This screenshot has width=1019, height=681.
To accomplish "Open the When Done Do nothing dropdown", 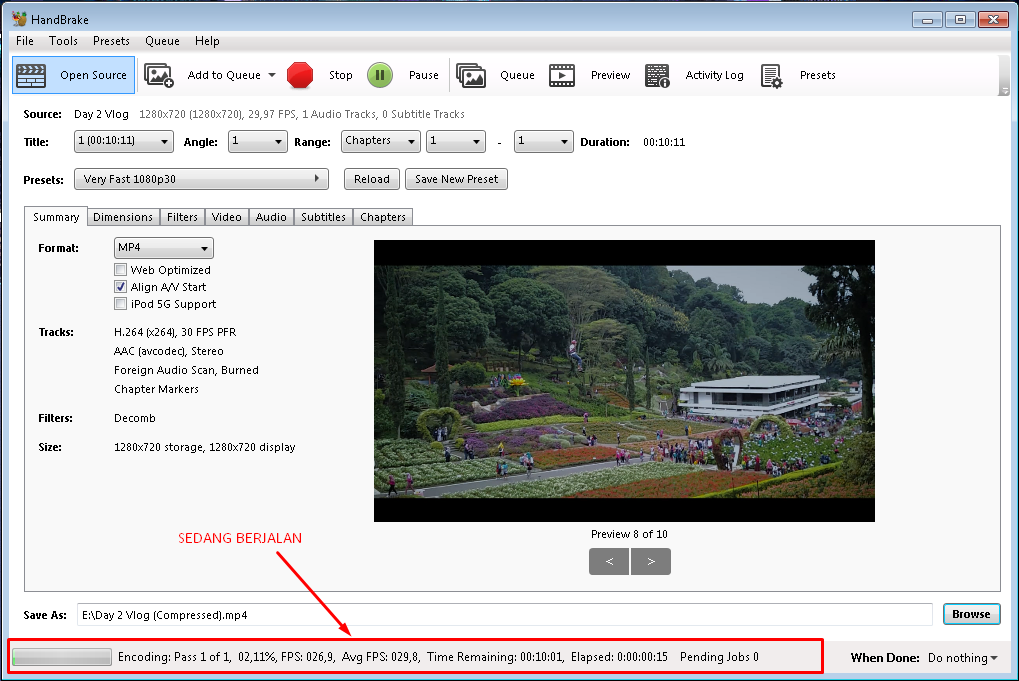I will pyautogui.click(x=962, y=658).
